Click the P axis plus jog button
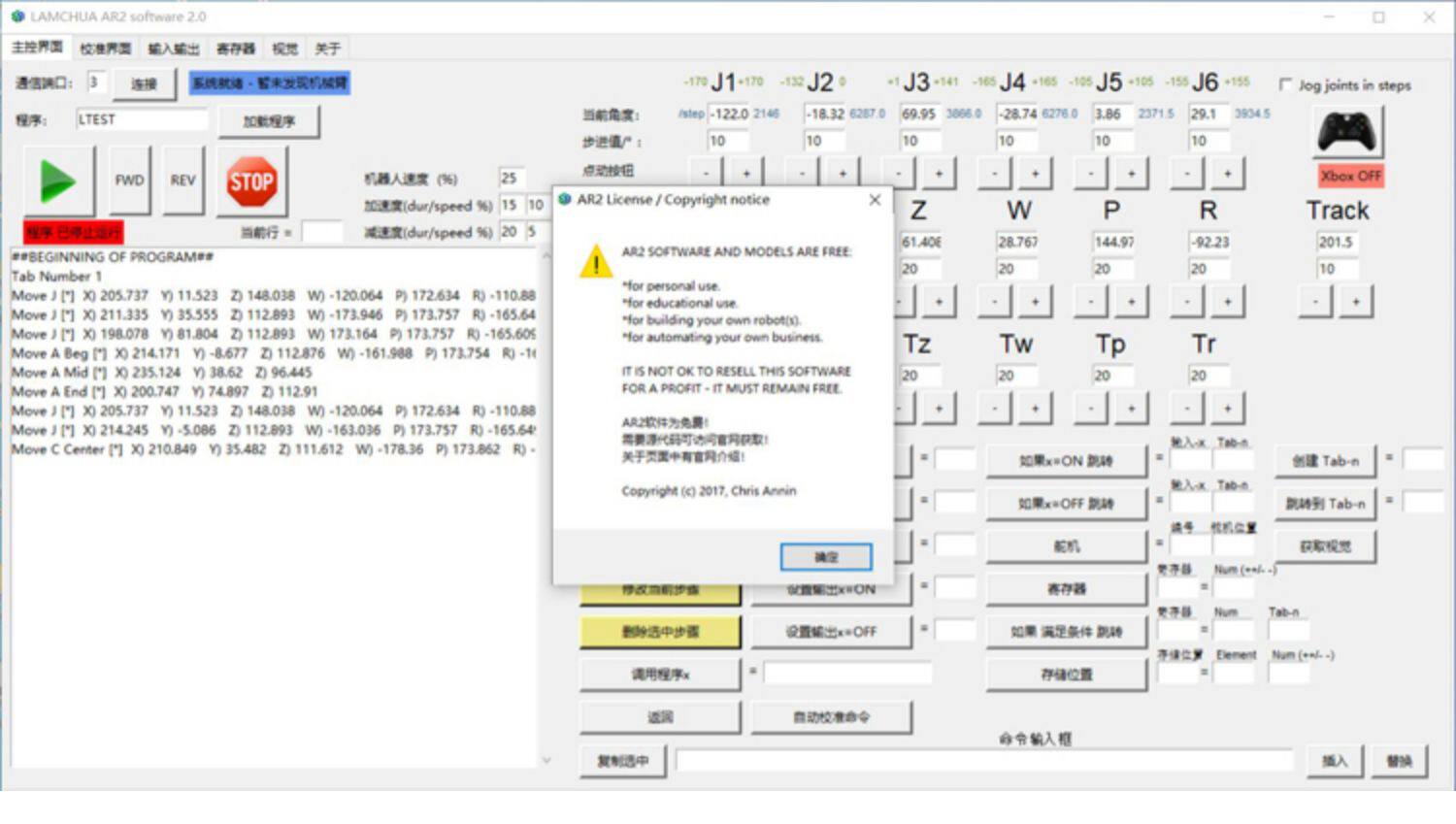This screenshot has height=824, width=1456. [x=1131, y=302]
